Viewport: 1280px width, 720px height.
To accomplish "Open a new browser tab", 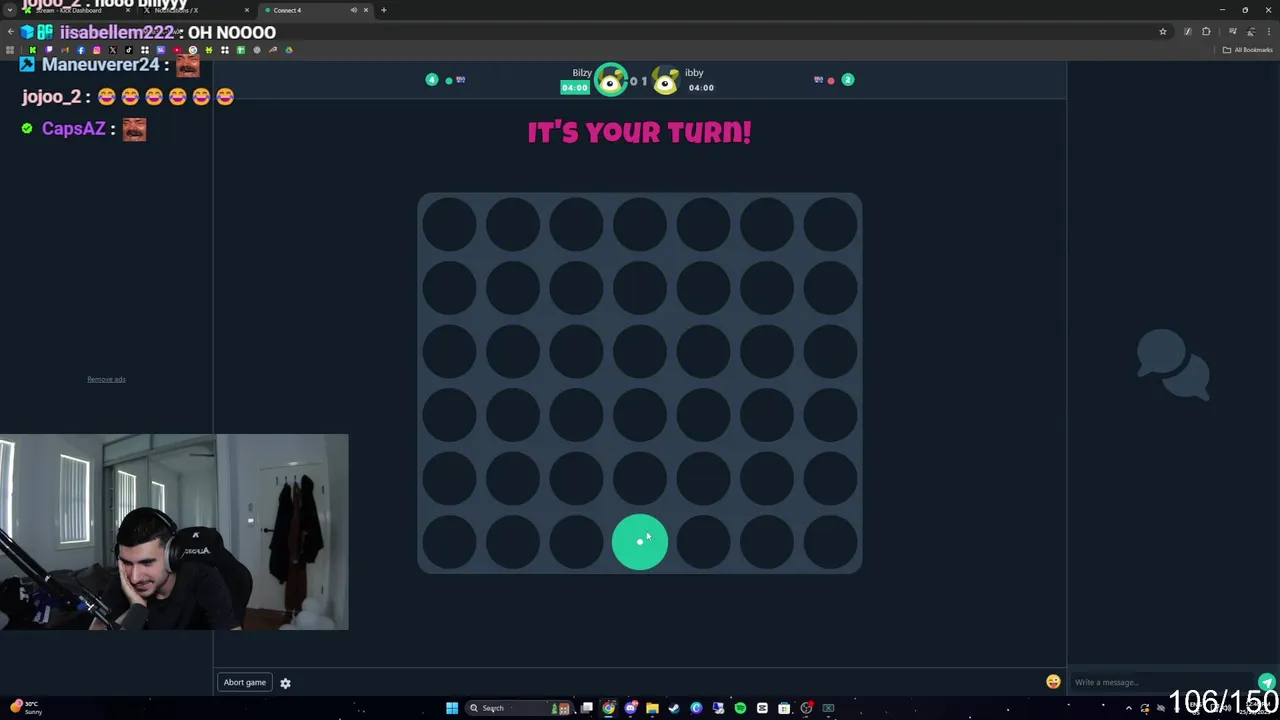I will pyautogui.click(x=383, y=10).
